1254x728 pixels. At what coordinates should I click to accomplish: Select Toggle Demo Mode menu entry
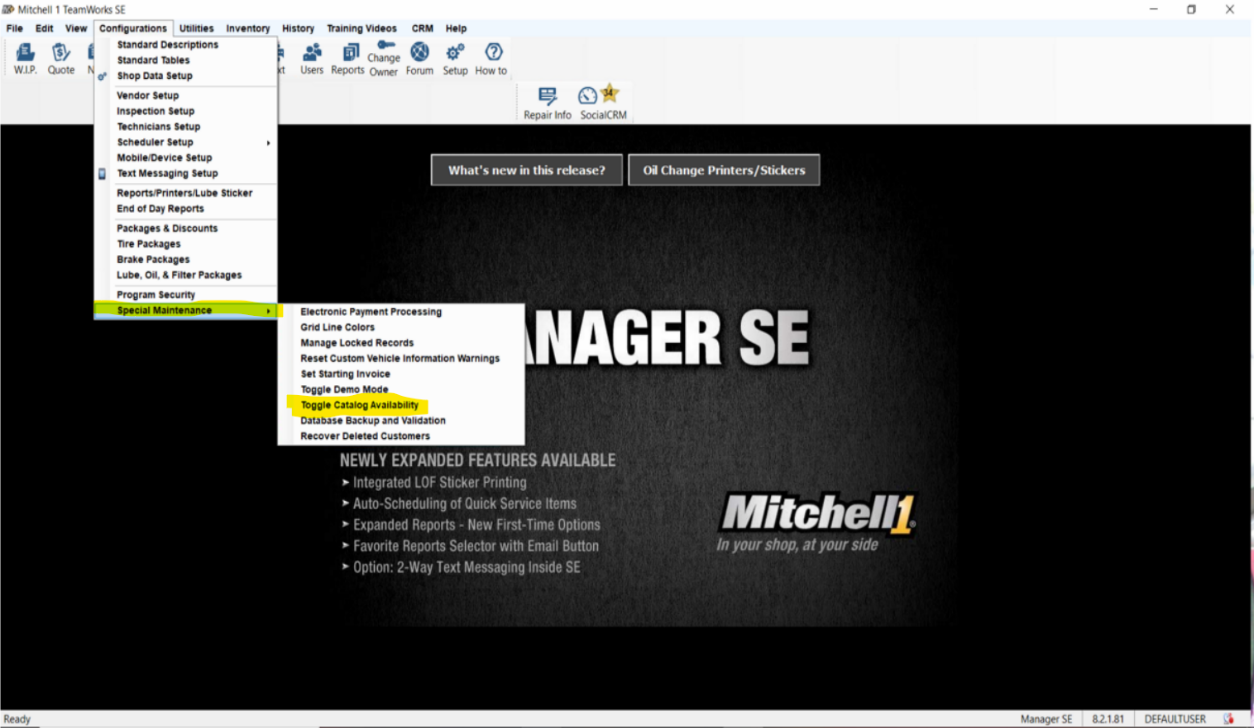click(344, 389)
